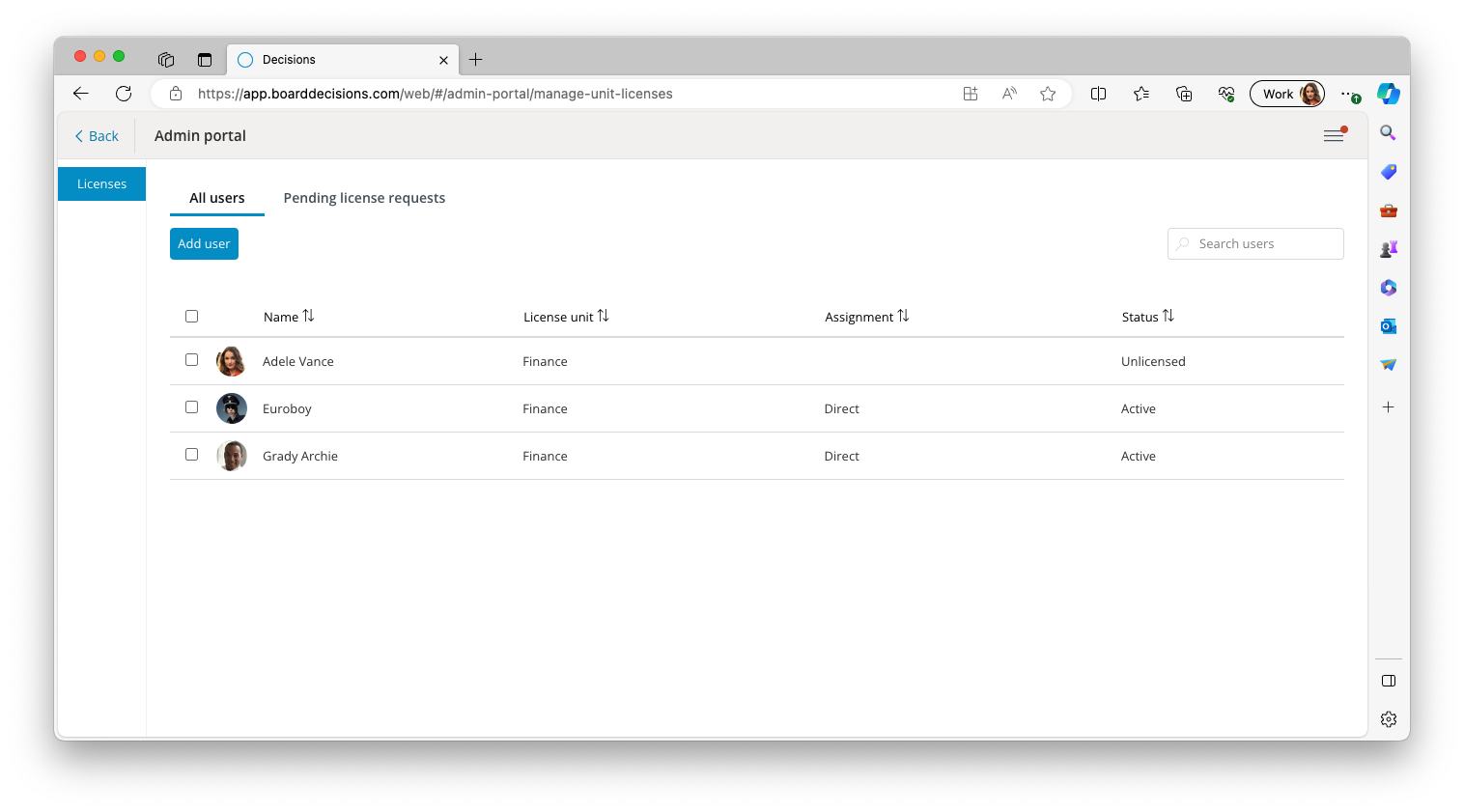
Task: Switch to the Pending license requests tab
Action: (x=364, y=197)
